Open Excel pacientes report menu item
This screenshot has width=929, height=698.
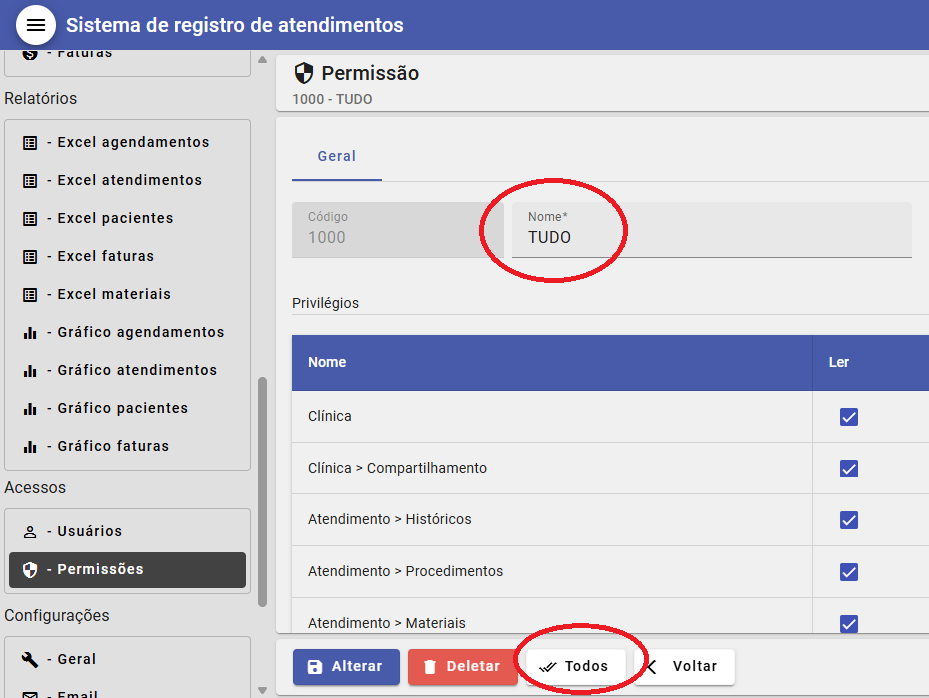pos(115,219)
